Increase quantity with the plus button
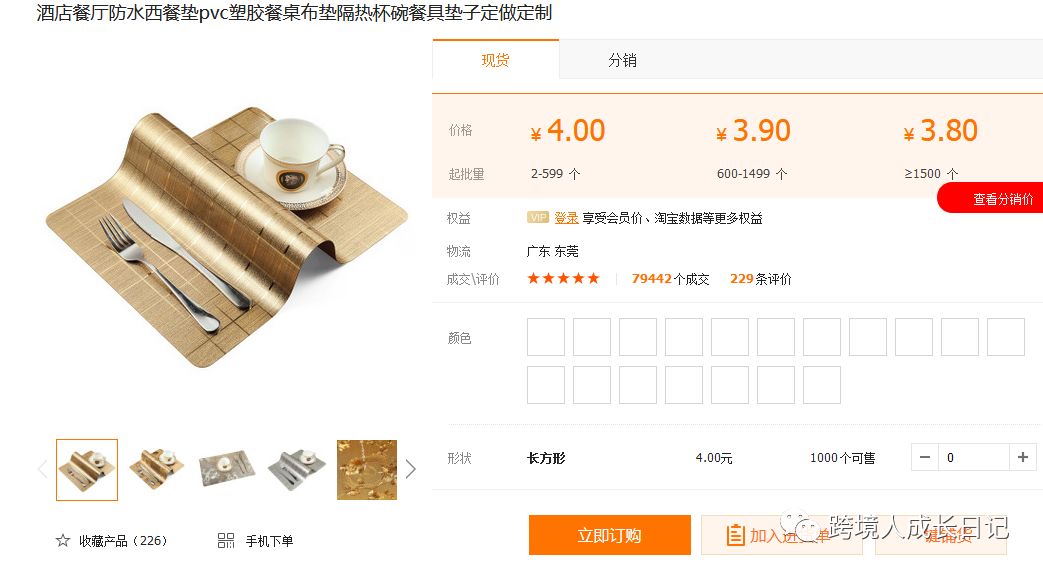The image size is (1043, 573). pos(1022,457)
